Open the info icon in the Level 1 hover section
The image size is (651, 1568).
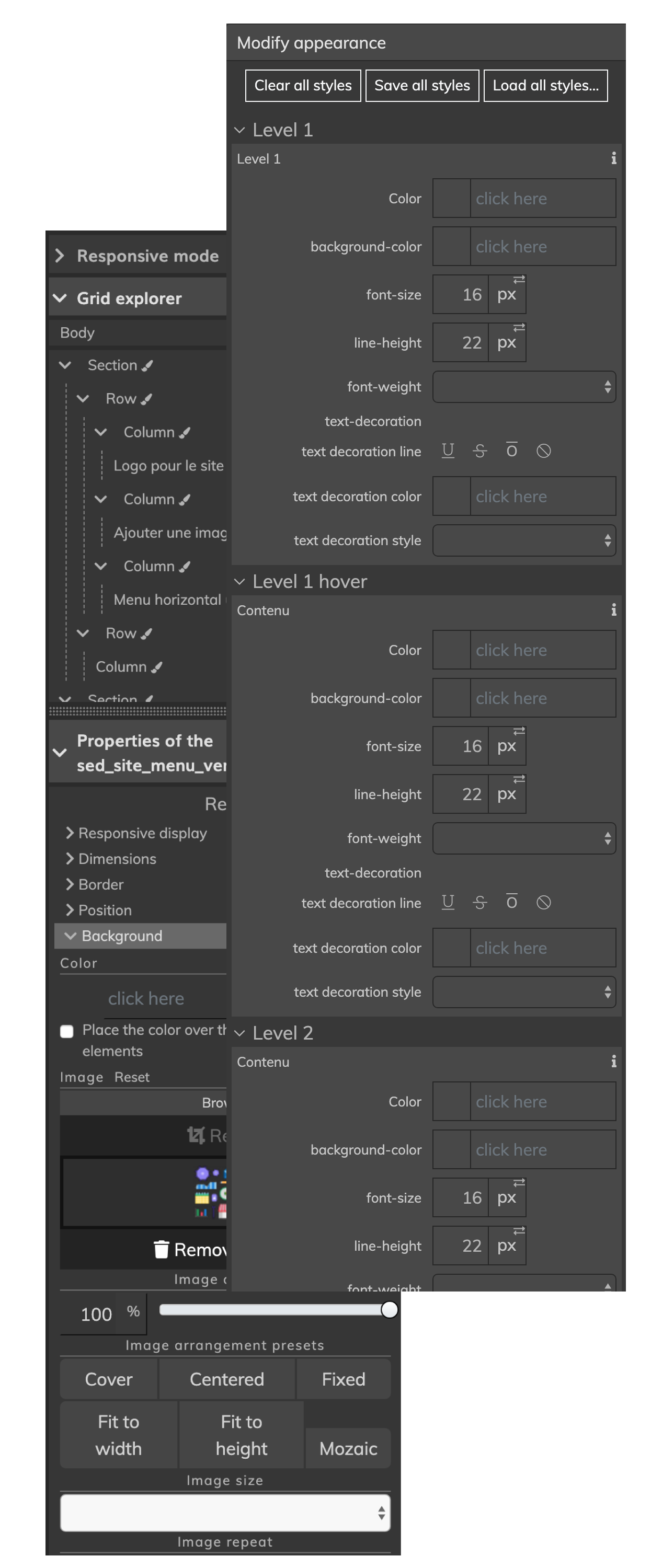pos(613,610)
